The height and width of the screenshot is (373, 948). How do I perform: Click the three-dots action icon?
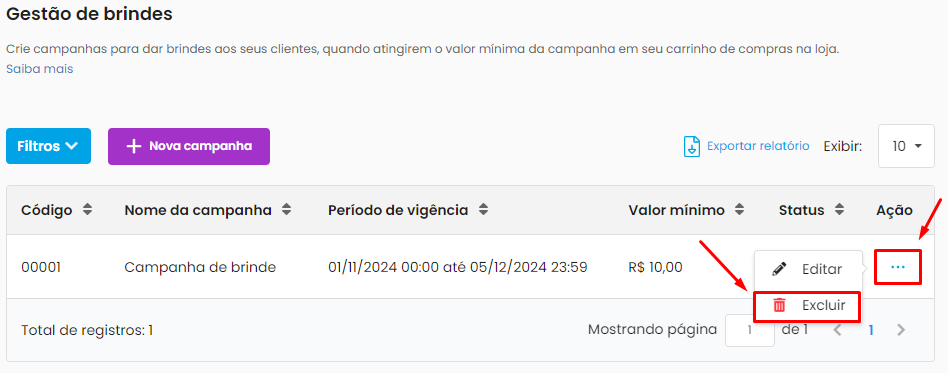[898, 267]
